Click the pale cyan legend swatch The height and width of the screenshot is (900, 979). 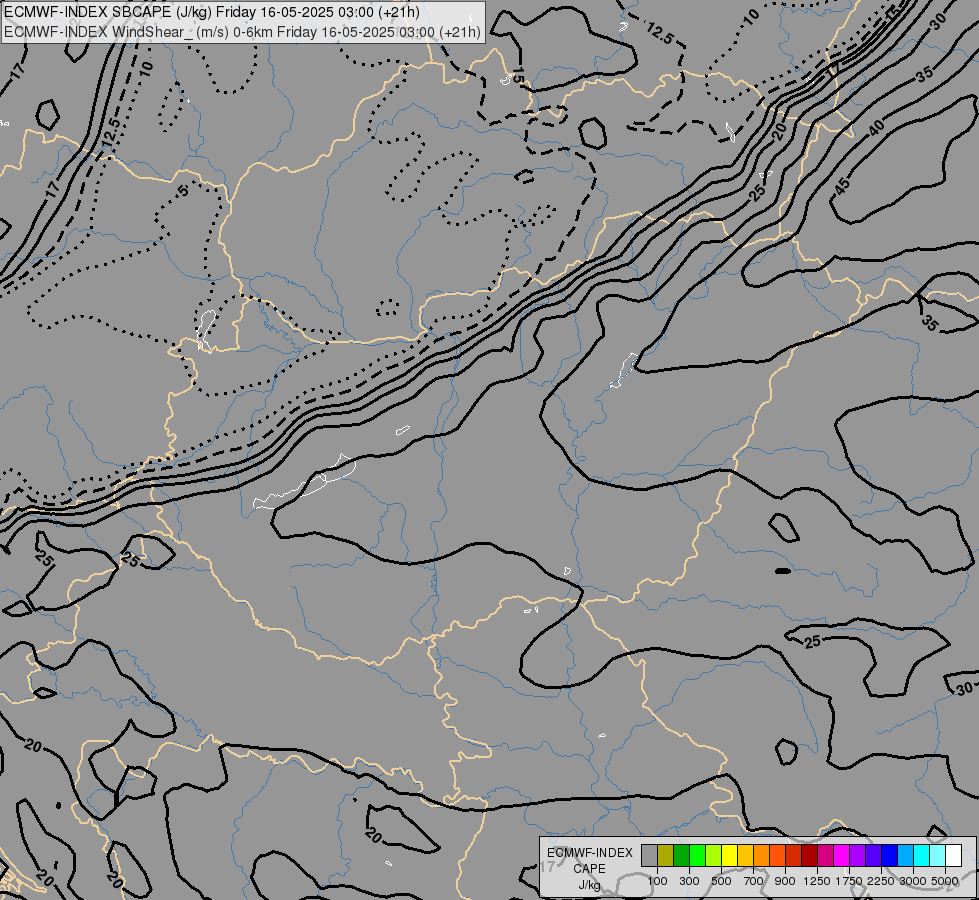click(x=937, y=856)
